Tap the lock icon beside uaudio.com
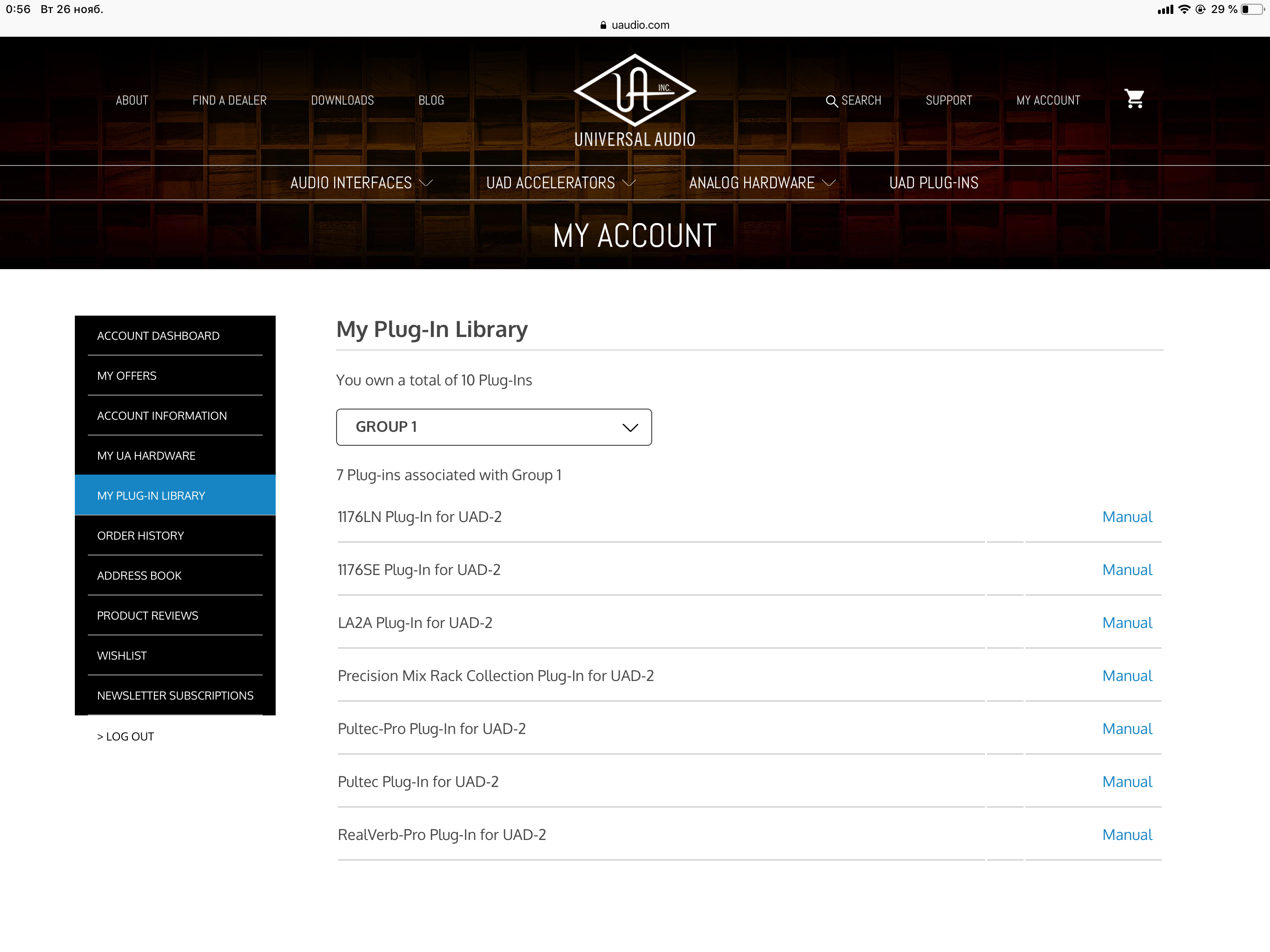The height and width of the screenshot is (952, 1270). tap(603, 25)
